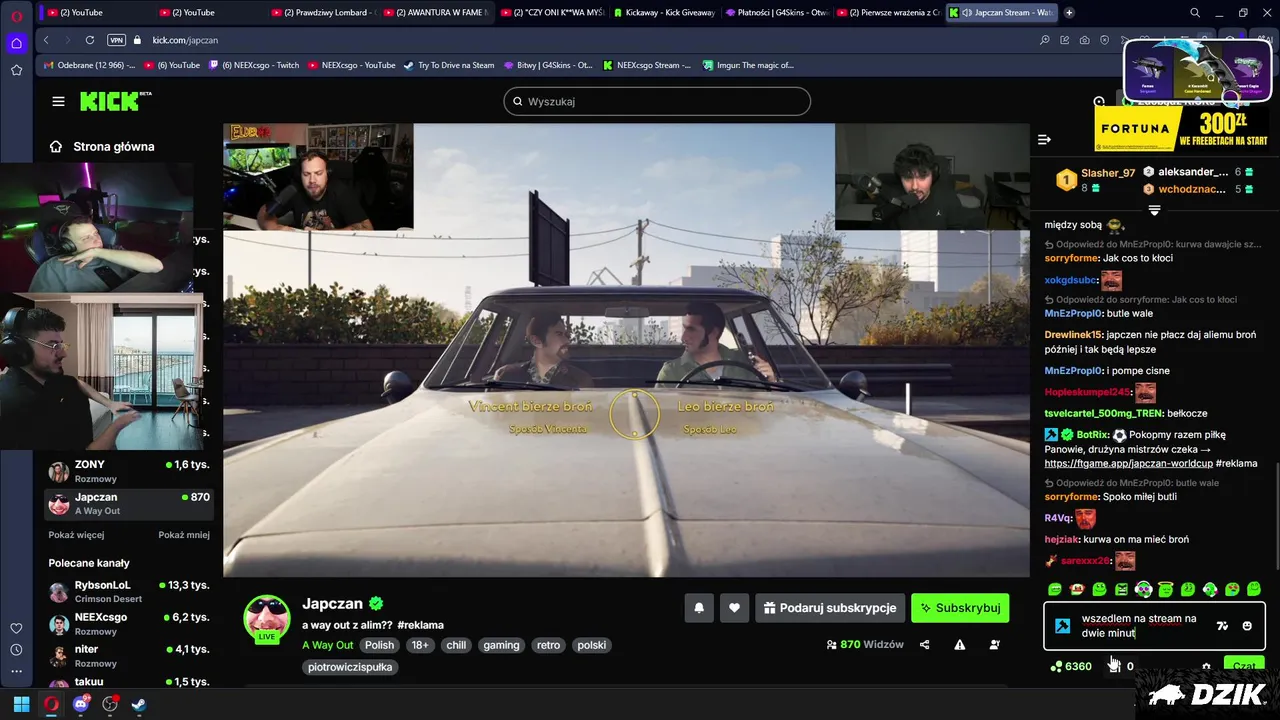Open Strona główna in the sidebar
Viewport: 1280px width, 720px height.
click(x=103, y=146)
